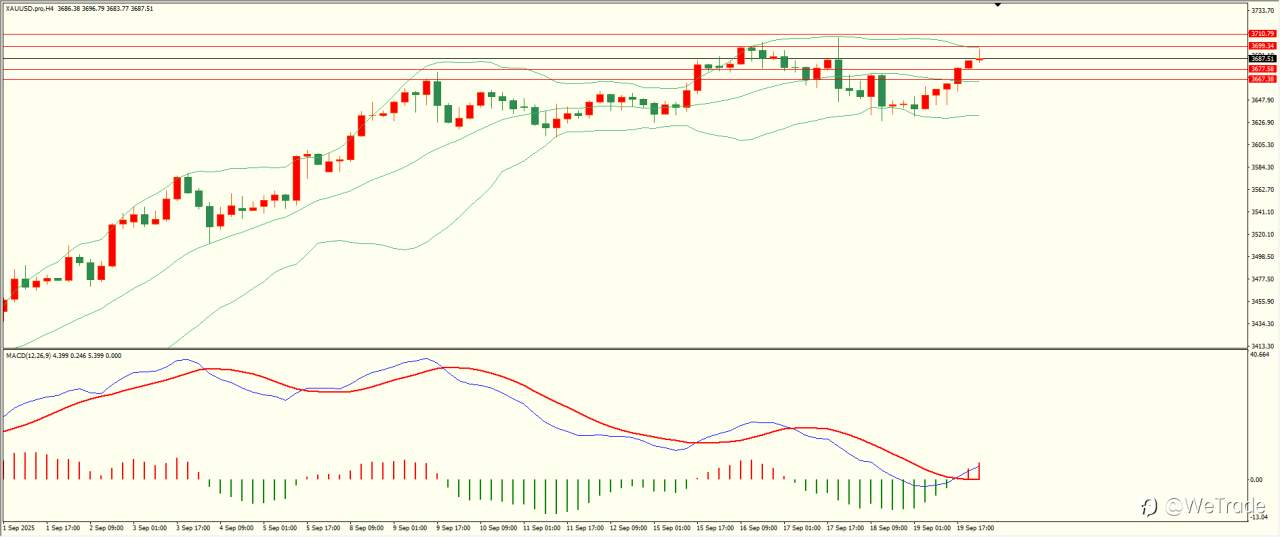Click the 3647.90 value on the price axis
Viewport: 1280px width, 537px height.
point(1263,100)
